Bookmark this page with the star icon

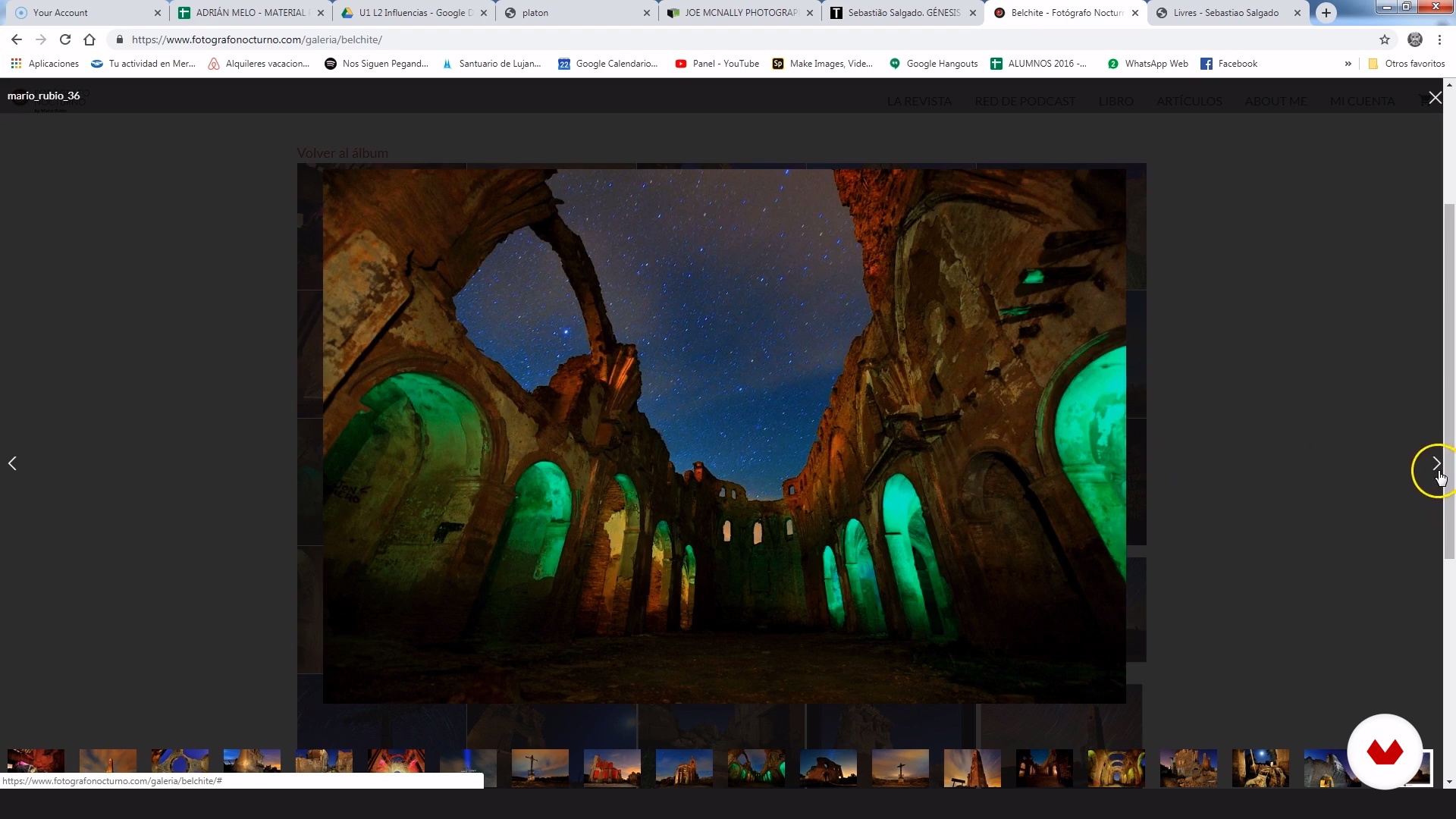1385,39
